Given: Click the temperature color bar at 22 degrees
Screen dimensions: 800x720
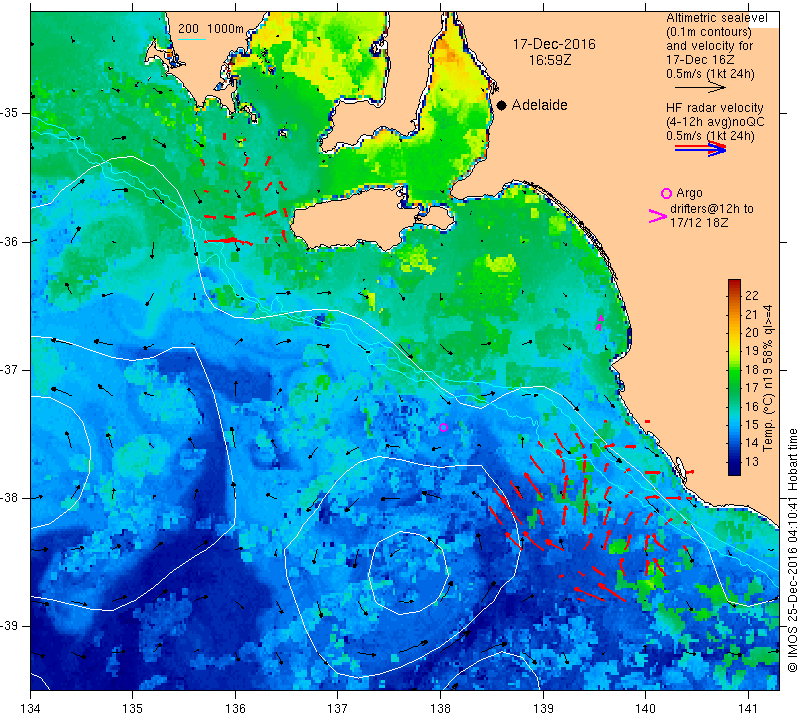Looking at the screenshot, I should 734,295.
